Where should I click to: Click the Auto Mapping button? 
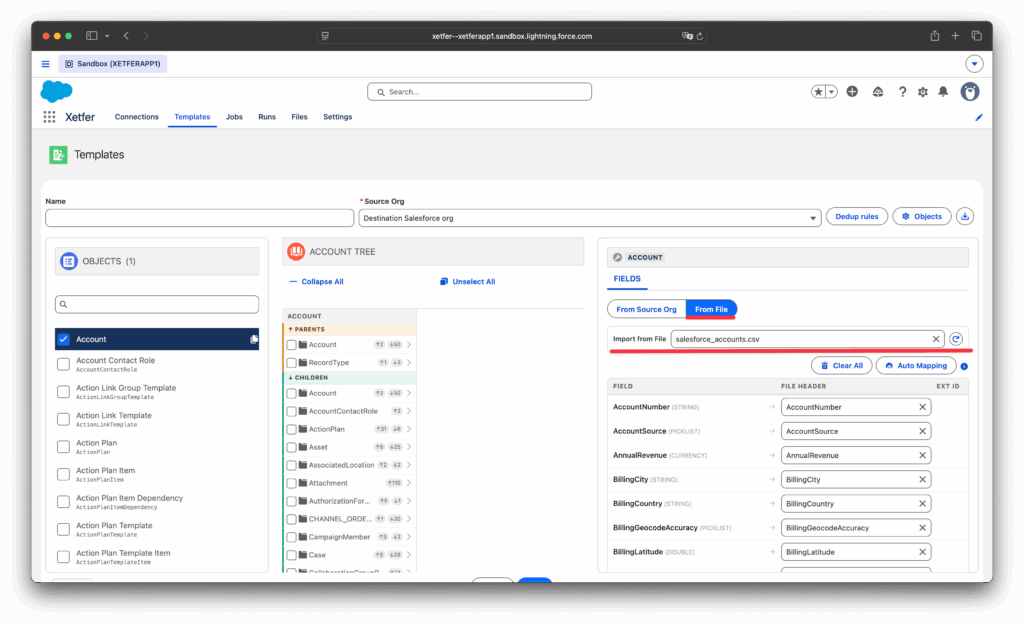pos(916,366)
